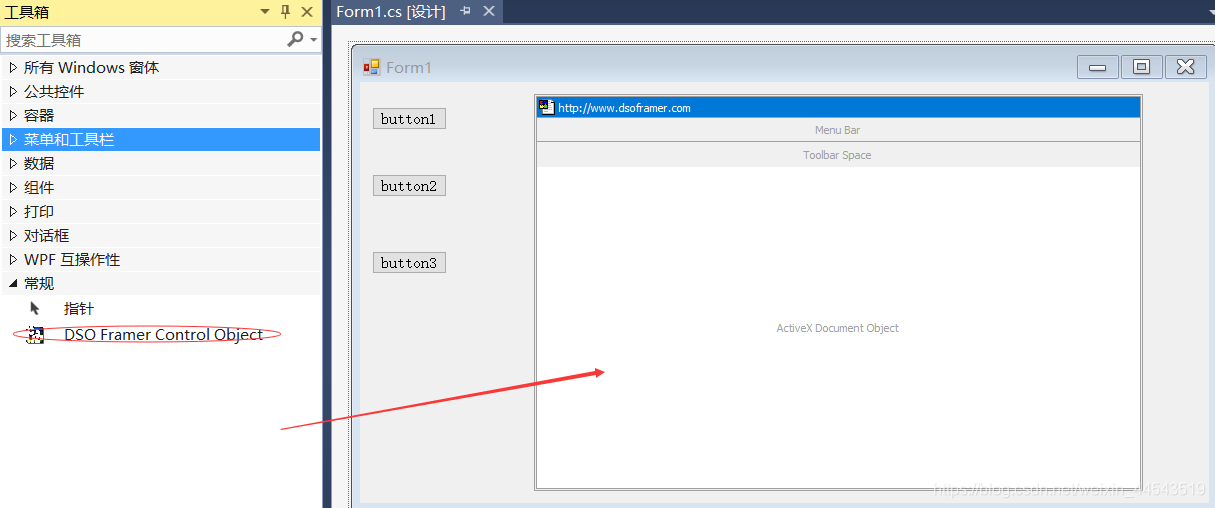Choose the pointer (指针) tool icon
1215x508 pixels.
(x=35, y=309)
